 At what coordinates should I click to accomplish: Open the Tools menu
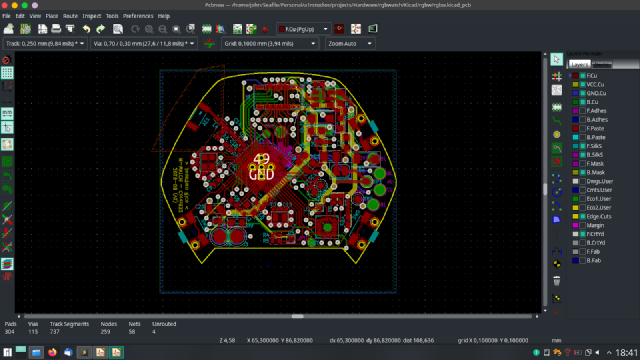point(112,16)
